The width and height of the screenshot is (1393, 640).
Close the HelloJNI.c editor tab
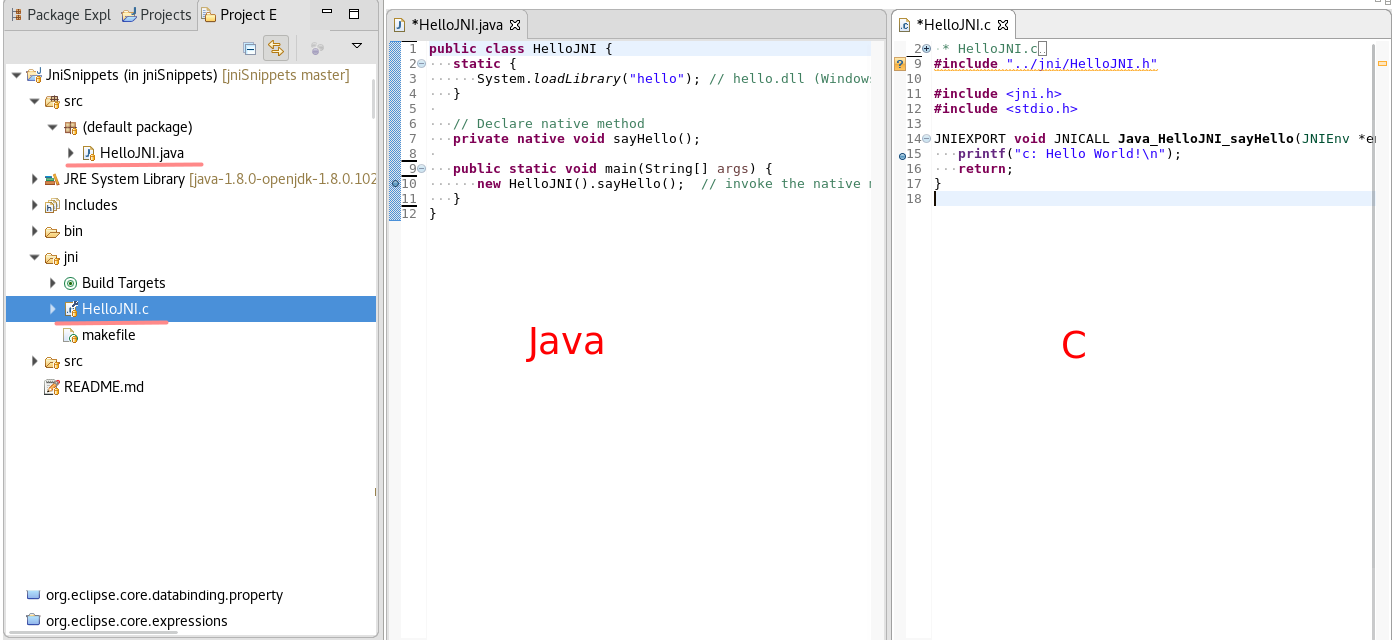pyautogui.click(x=1001, y=25)
